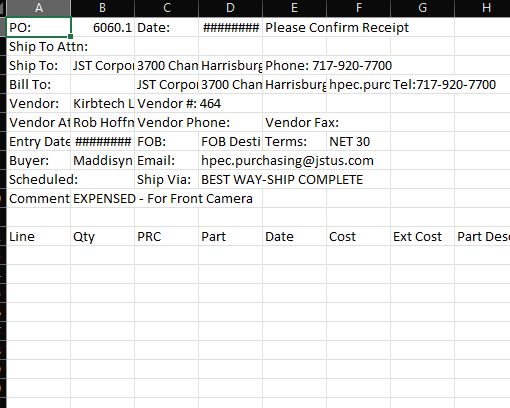Select the Part header cell

click(x=230, y=236)
